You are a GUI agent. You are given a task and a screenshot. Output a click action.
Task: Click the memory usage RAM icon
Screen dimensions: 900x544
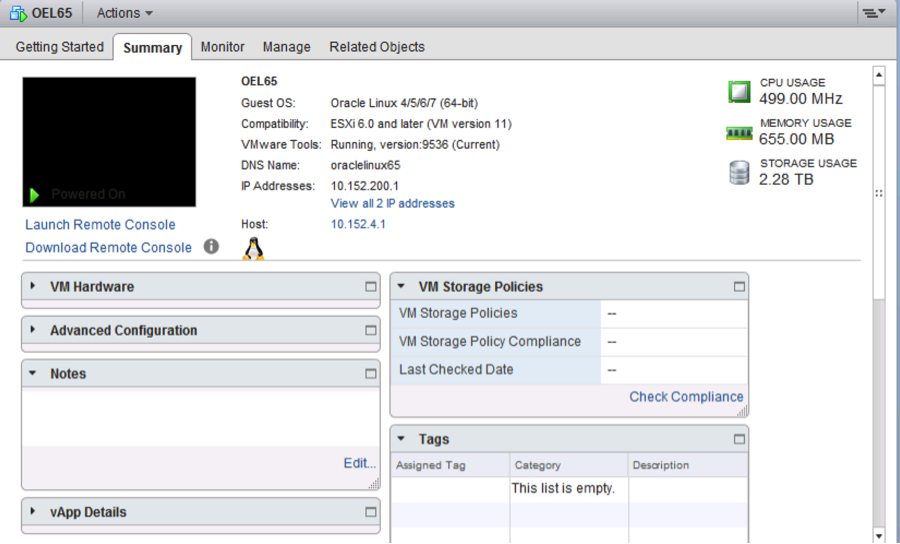(x=739, y=133)
